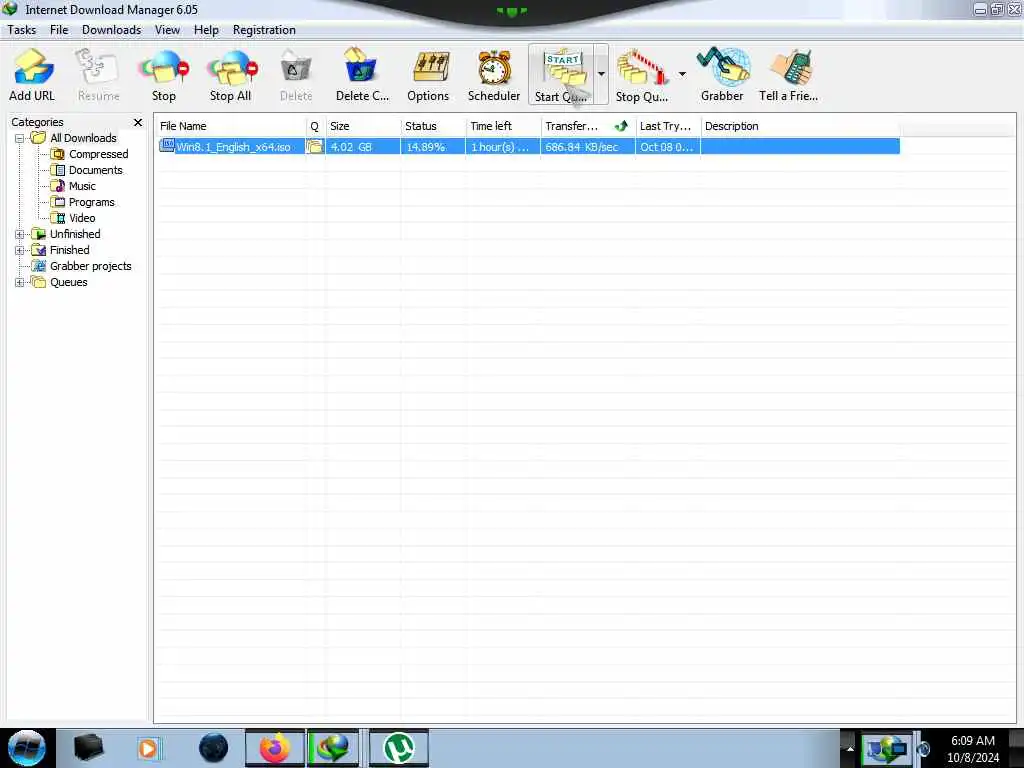The height and width of the screenshot is (768, 1024).
Task: Open the Registration menu
Action: [264, 30]
